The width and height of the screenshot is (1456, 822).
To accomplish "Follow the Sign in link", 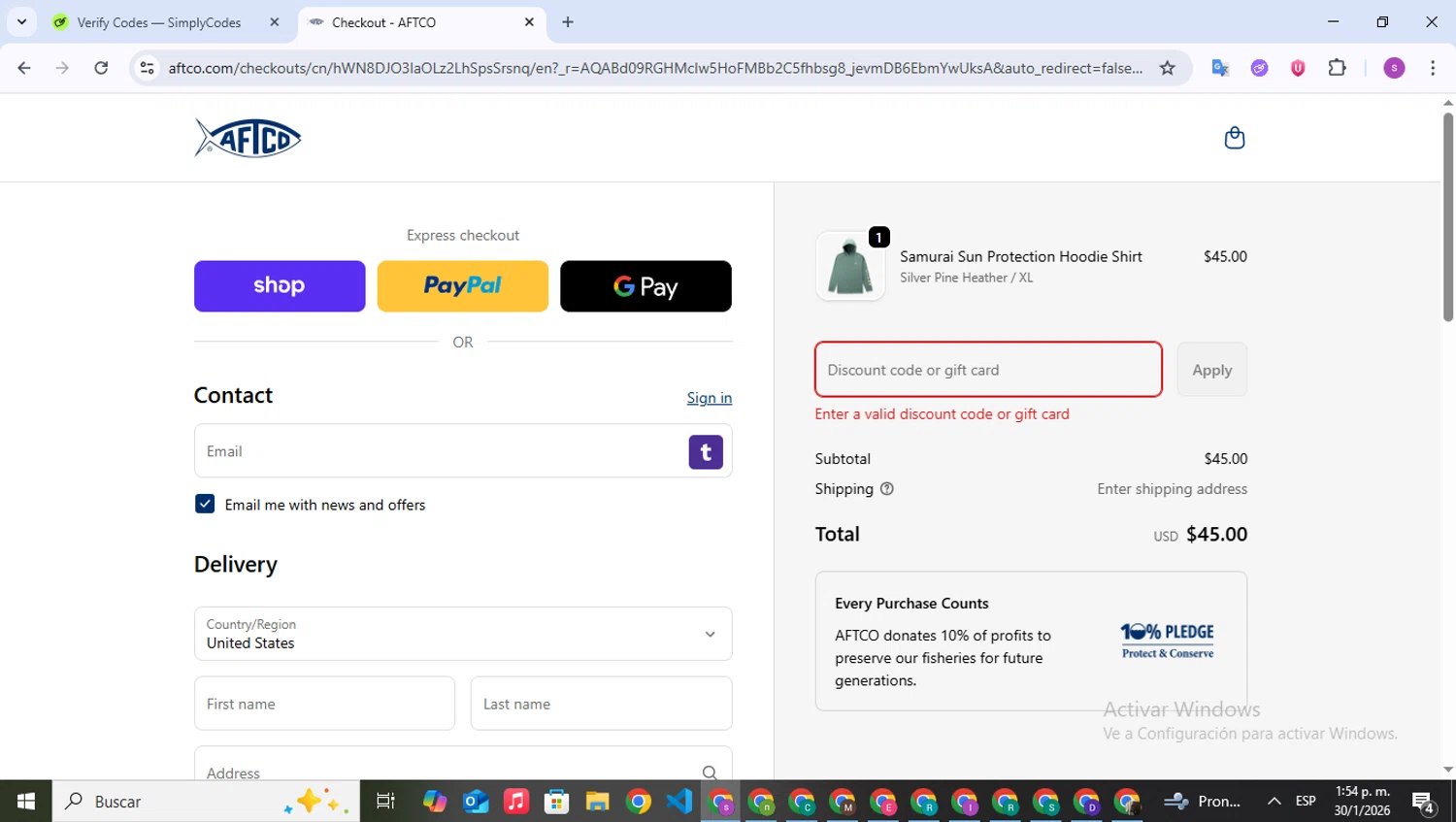I will (709, 398).
